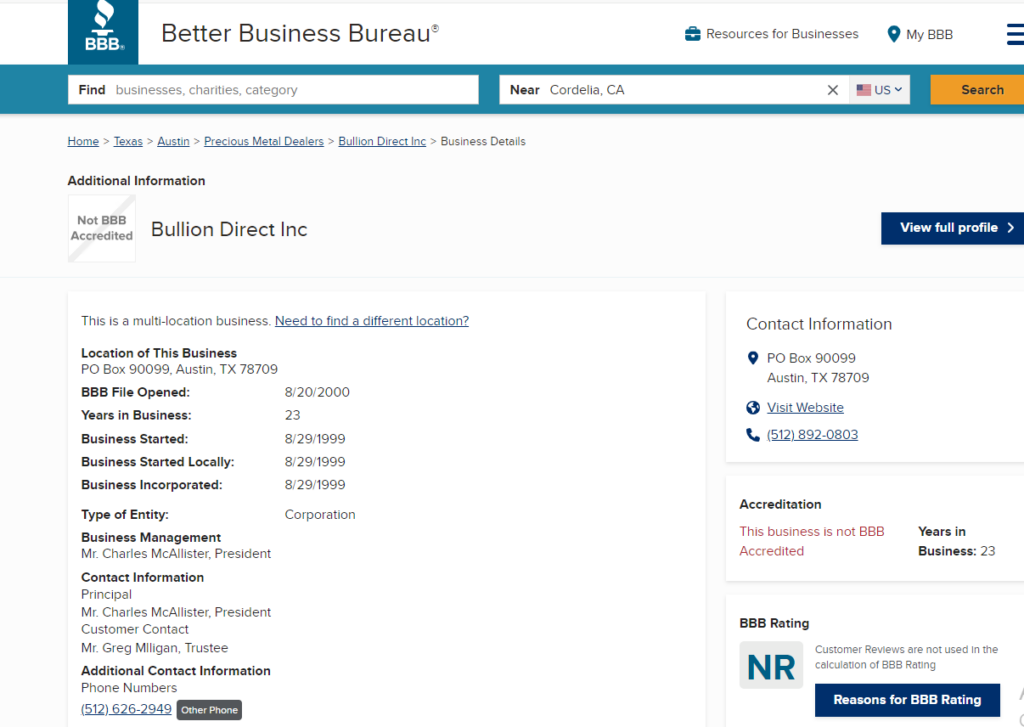This screenshot has width=1024, height=727.
Task: Click the Not BBB Accredited badge
Action: (102, 229)
